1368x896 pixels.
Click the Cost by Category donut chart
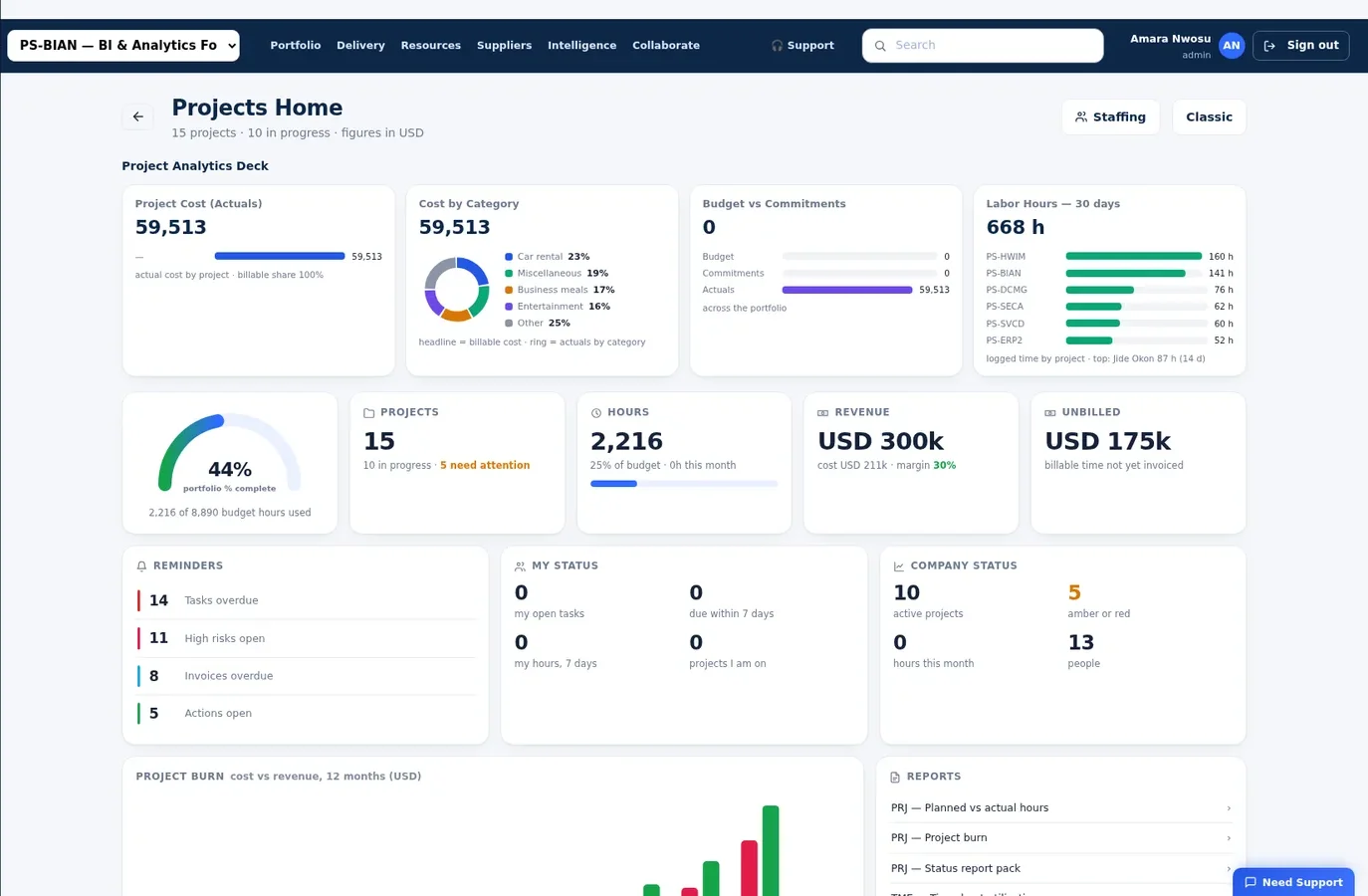(x=457, y=289)
